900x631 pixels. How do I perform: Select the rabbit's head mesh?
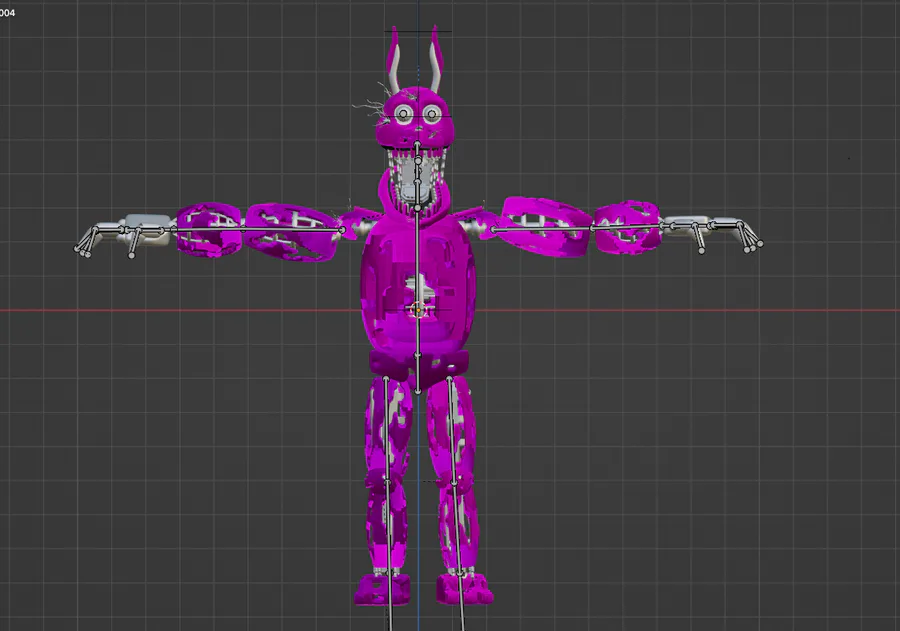tap(414, 119)
